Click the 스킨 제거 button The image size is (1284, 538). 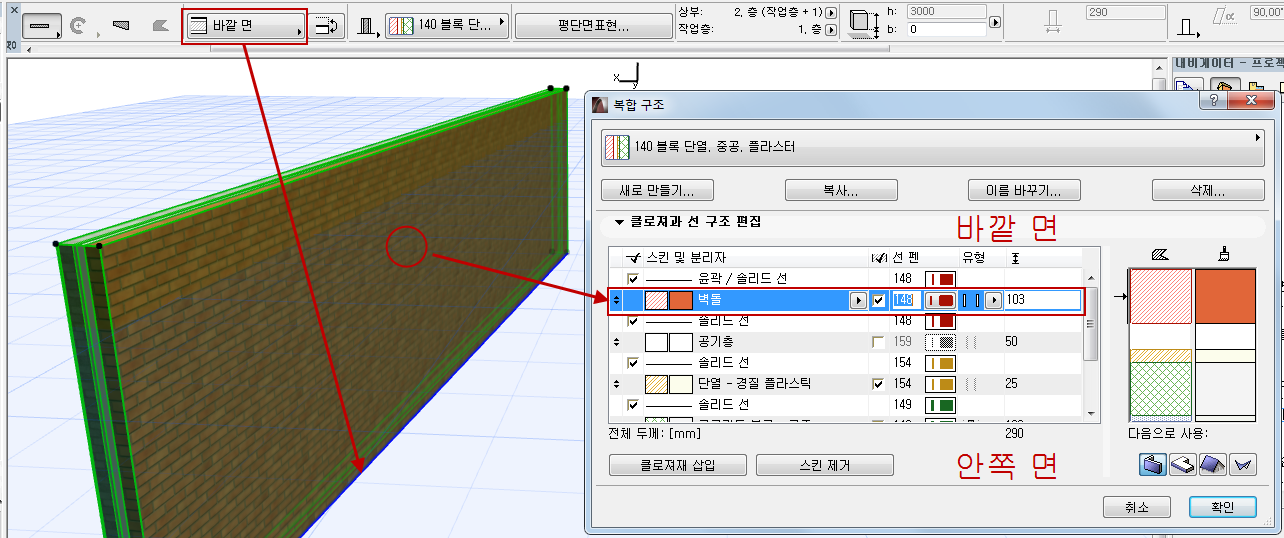point(825,465)
